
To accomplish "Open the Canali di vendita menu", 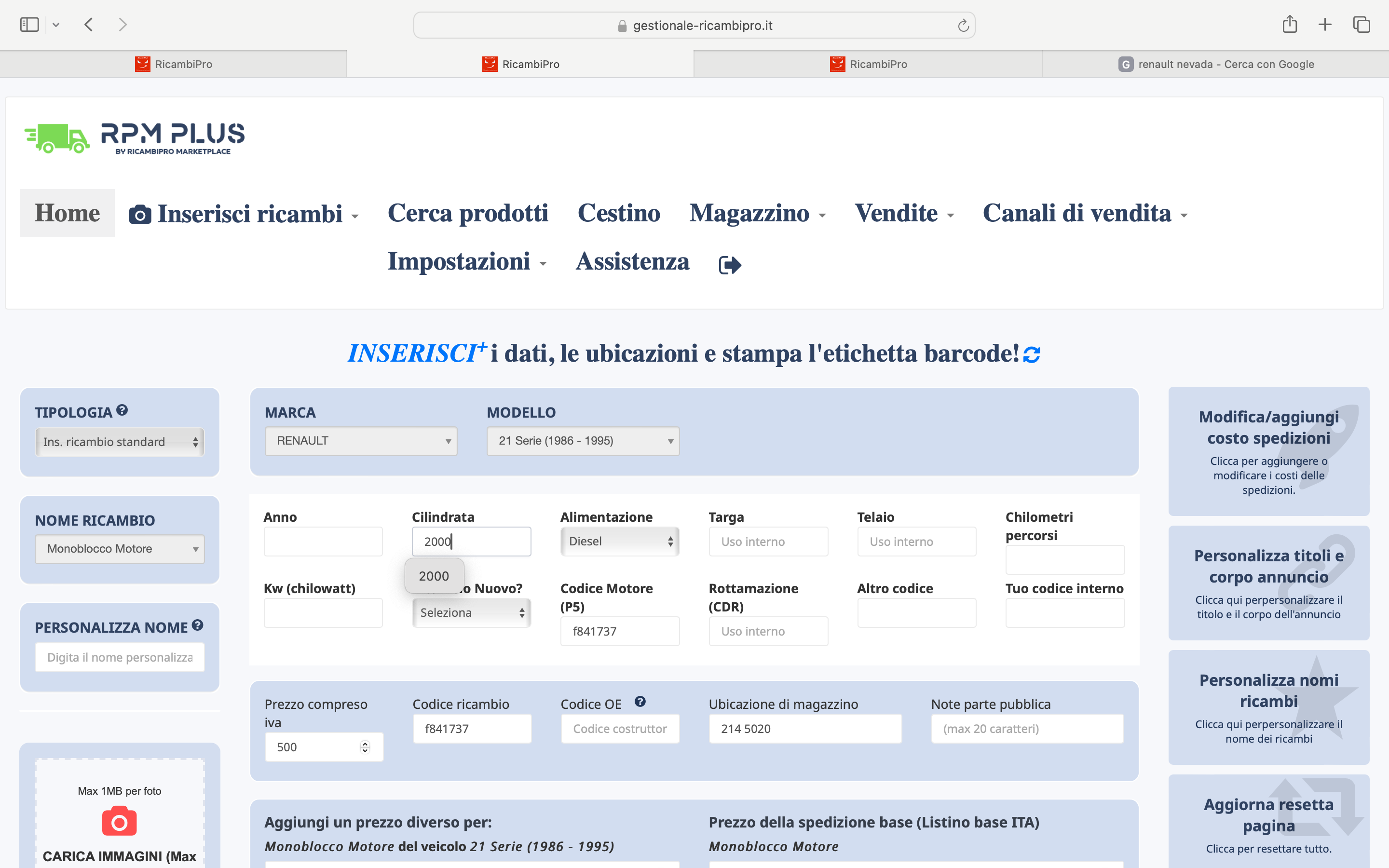I will pos(1085,213).
